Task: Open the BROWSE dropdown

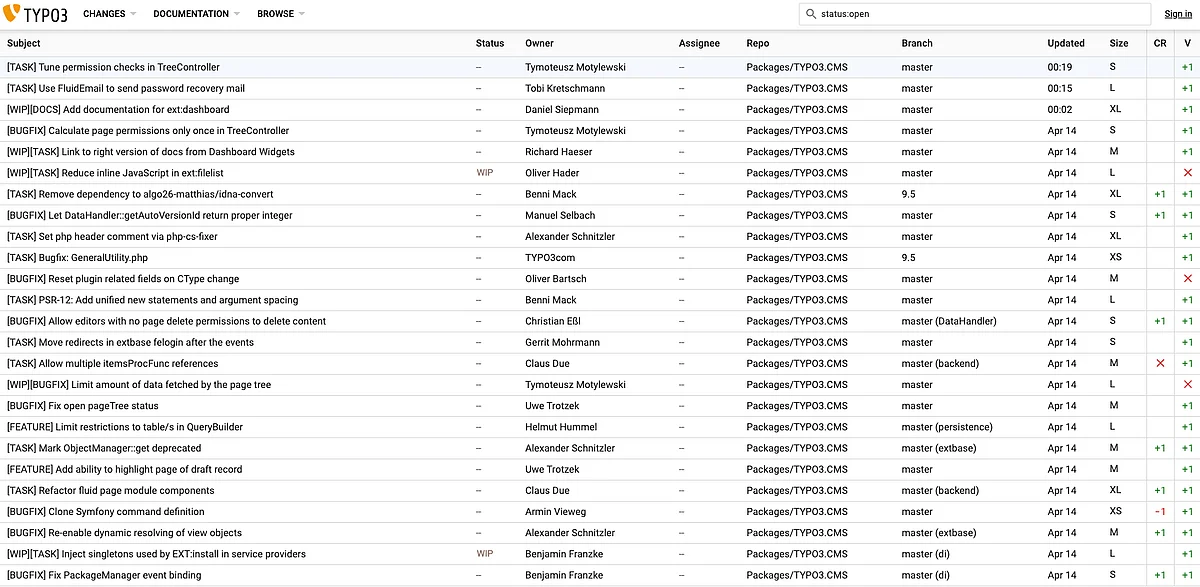Action: click(x=280, y=14)
